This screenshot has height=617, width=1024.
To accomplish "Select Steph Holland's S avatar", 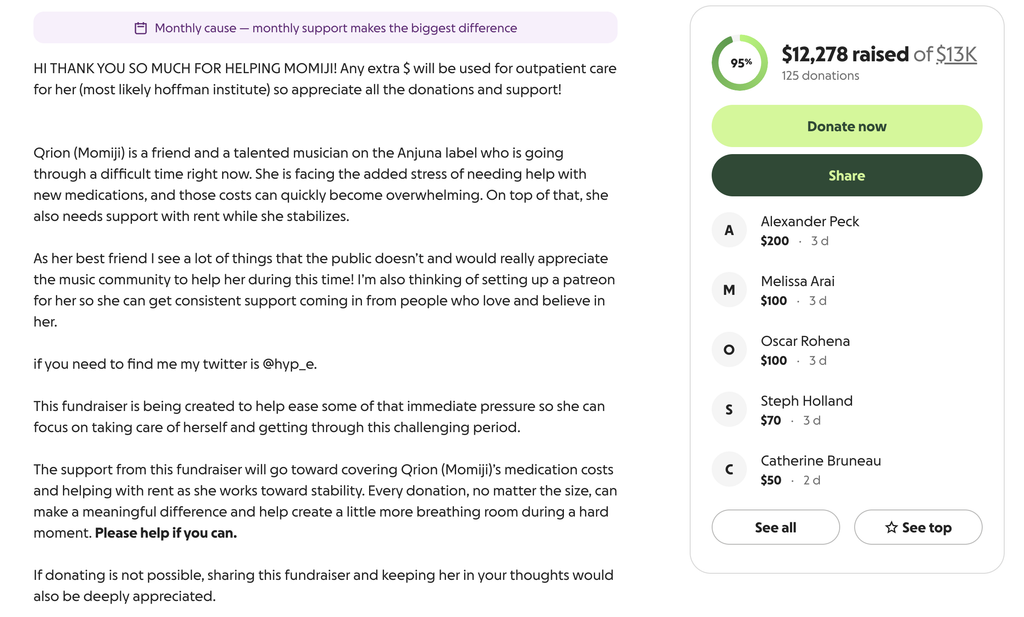I will point(729,409).
